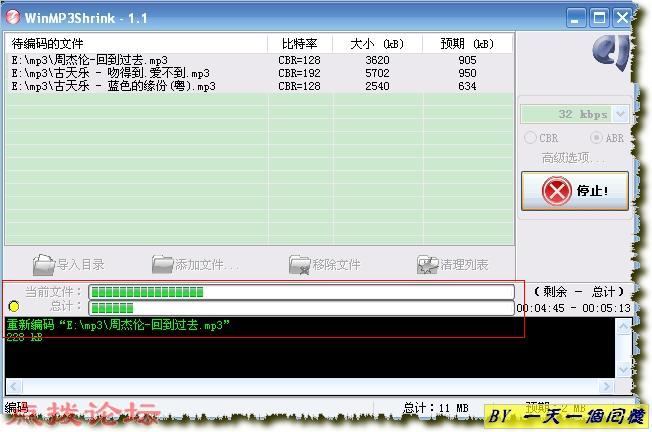Click size value 2540
Screen dimensions: 652x432
(377, 86)
